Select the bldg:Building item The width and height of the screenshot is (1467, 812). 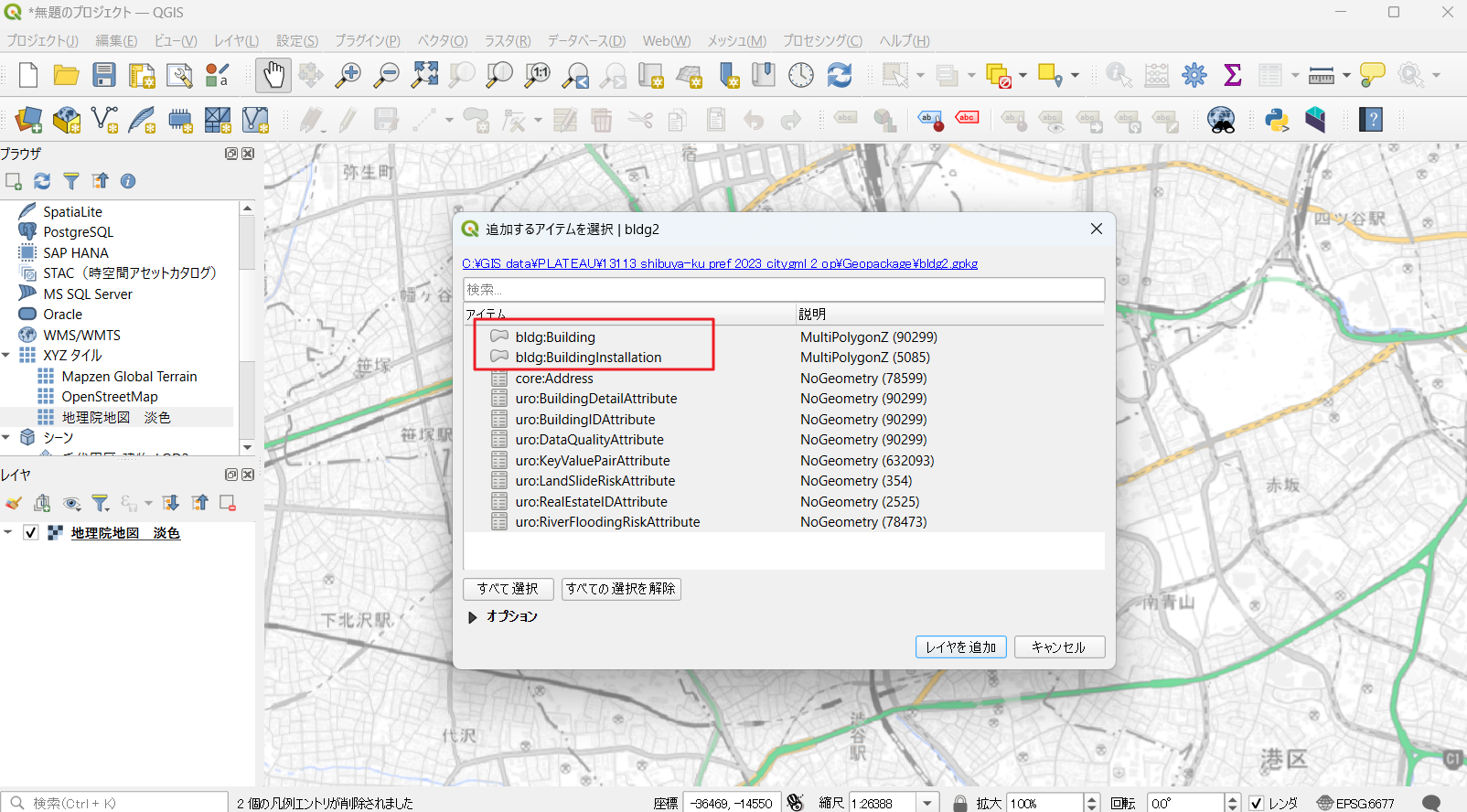(554, 337)
